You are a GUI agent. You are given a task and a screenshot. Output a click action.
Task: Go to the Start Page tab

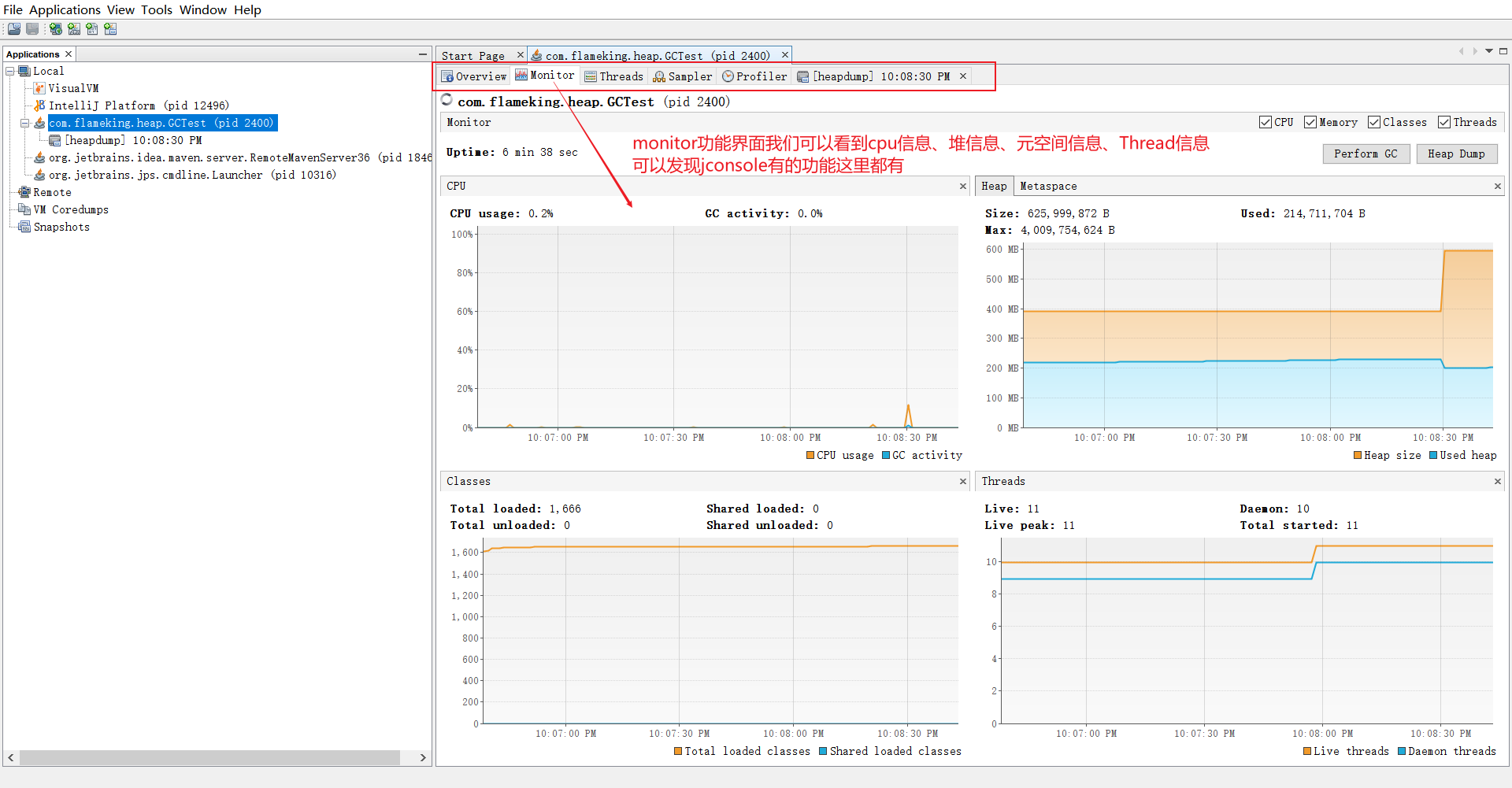tap(475, 55)
